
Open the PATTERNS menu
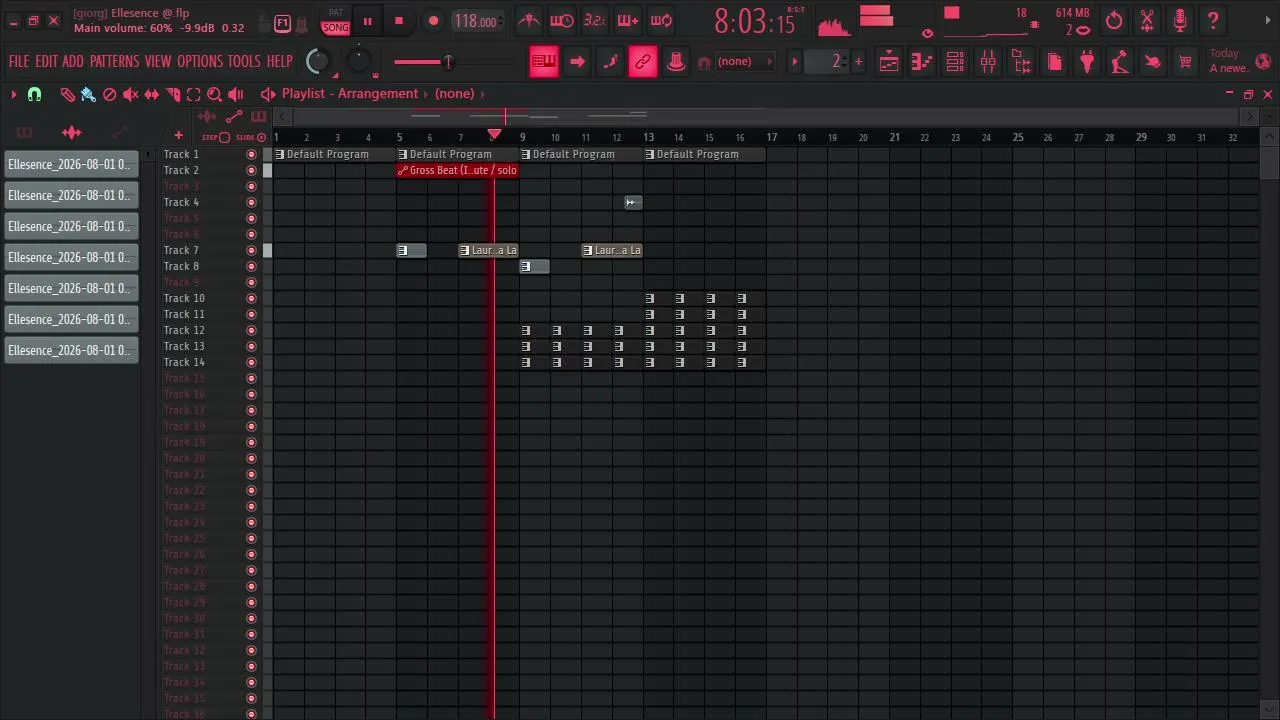coord(114,62)
